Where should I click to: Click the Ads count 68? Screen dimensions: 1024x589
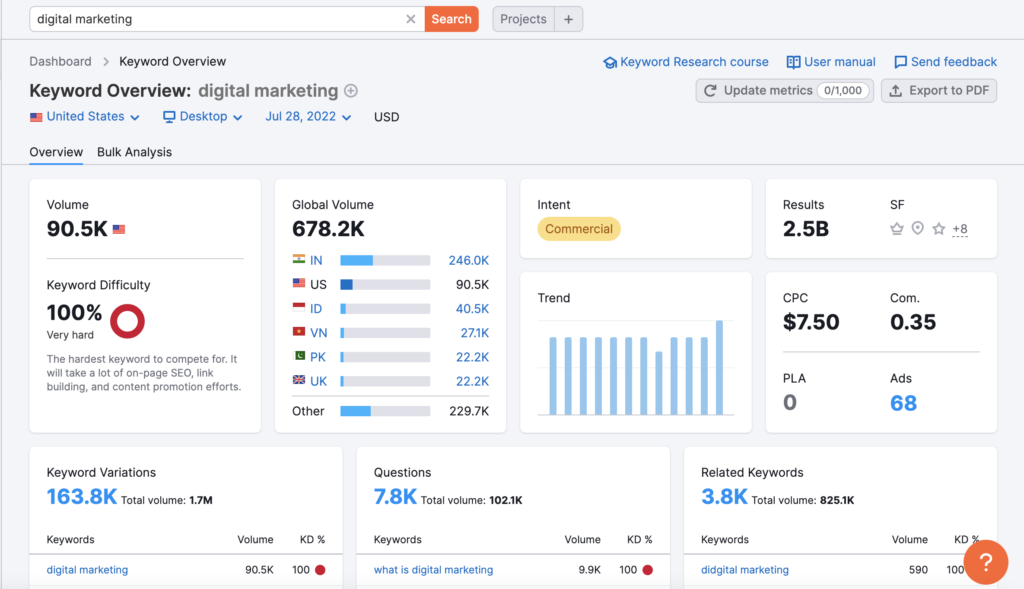[x=903, y=404]
